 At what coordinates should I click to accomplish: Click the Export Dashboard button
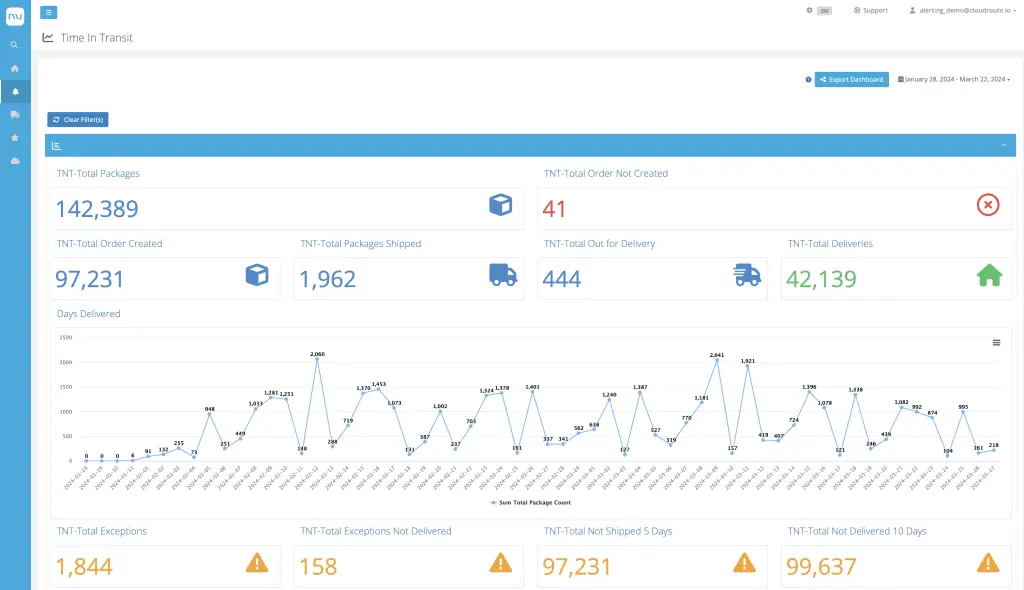point(851,79)
